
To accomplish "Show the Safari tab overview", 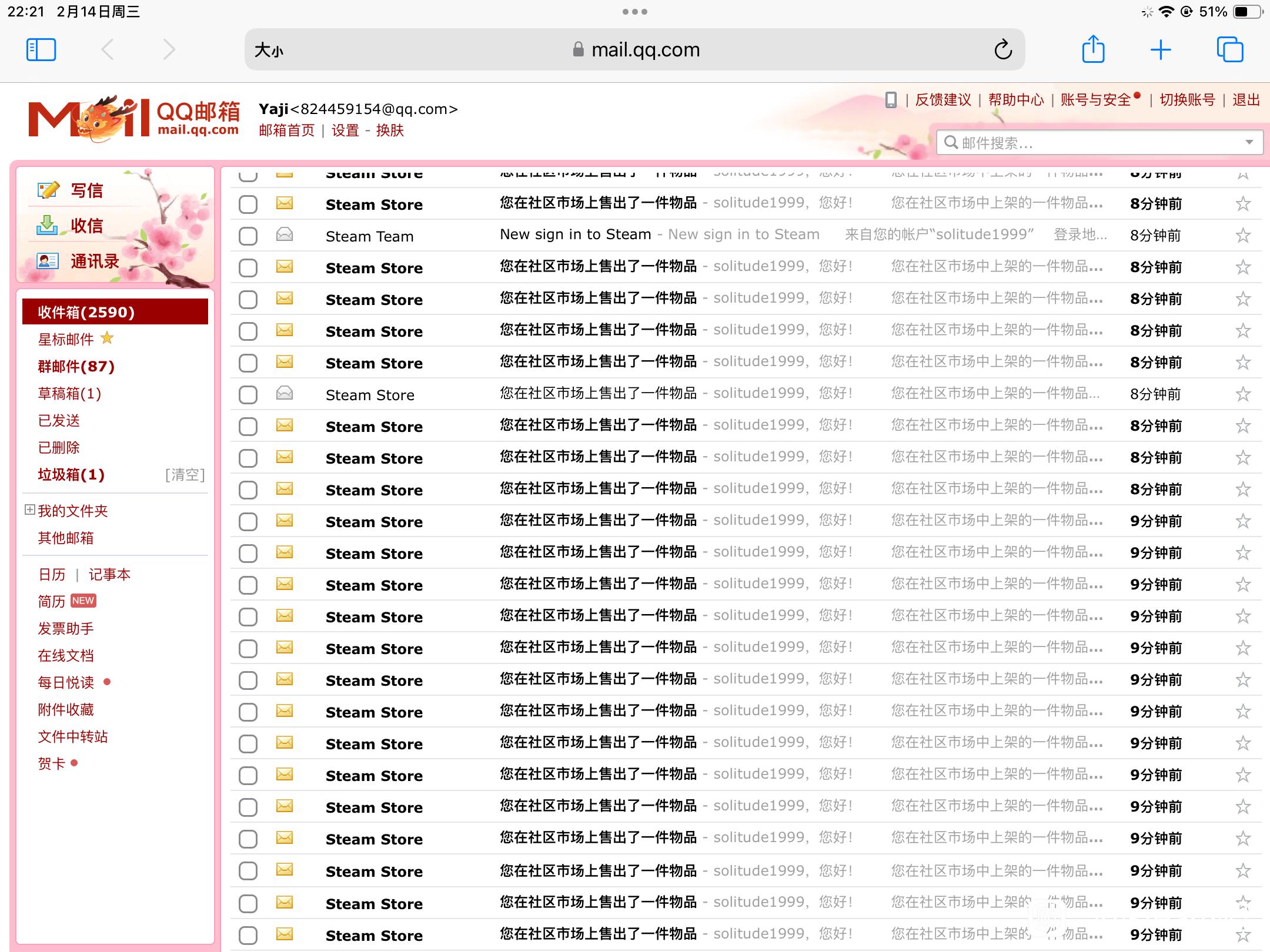I will [x=1230, y=49].
